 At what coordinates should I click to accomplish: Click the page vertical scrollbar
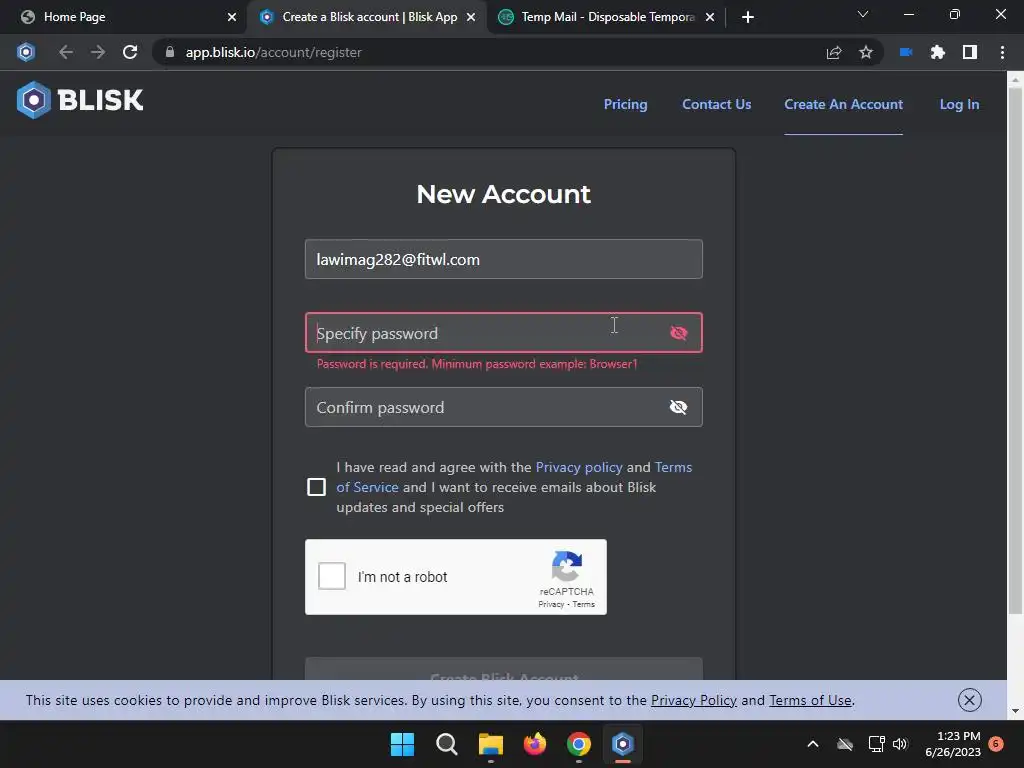point(1015,351)
